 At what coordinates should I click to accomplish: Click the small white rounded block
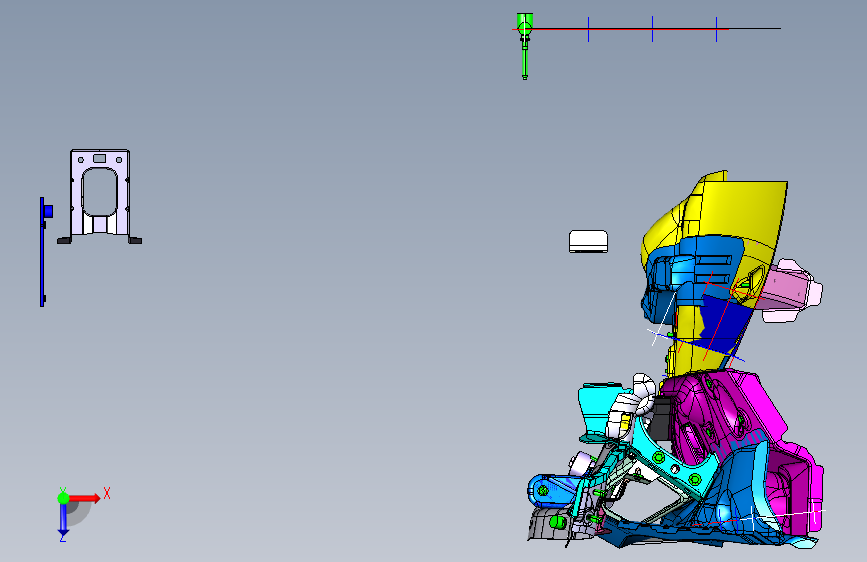tap(588, 242)
